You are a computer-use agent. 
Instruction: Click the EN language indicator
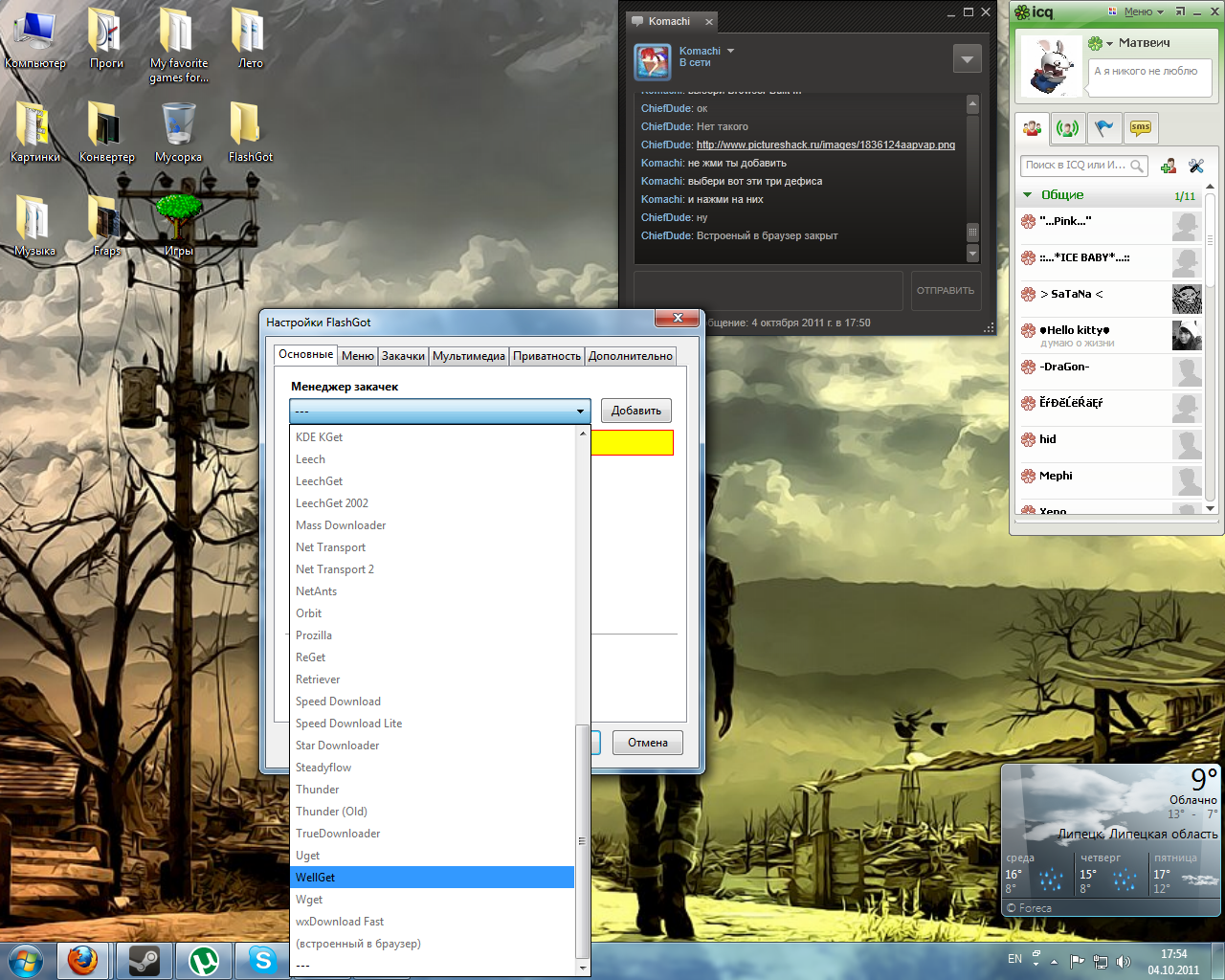coord(1014,959)
